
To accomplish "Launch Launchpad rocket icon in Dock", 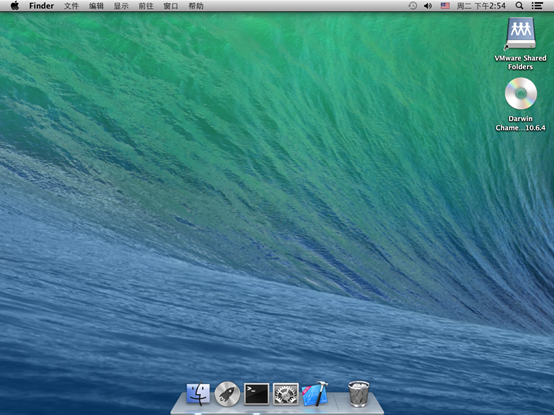I will tap(227, 394).
